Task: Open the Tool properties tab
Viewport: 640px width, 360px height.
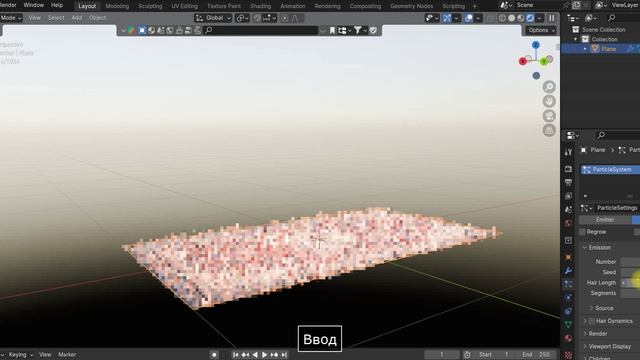Action: tap(568, 152)
